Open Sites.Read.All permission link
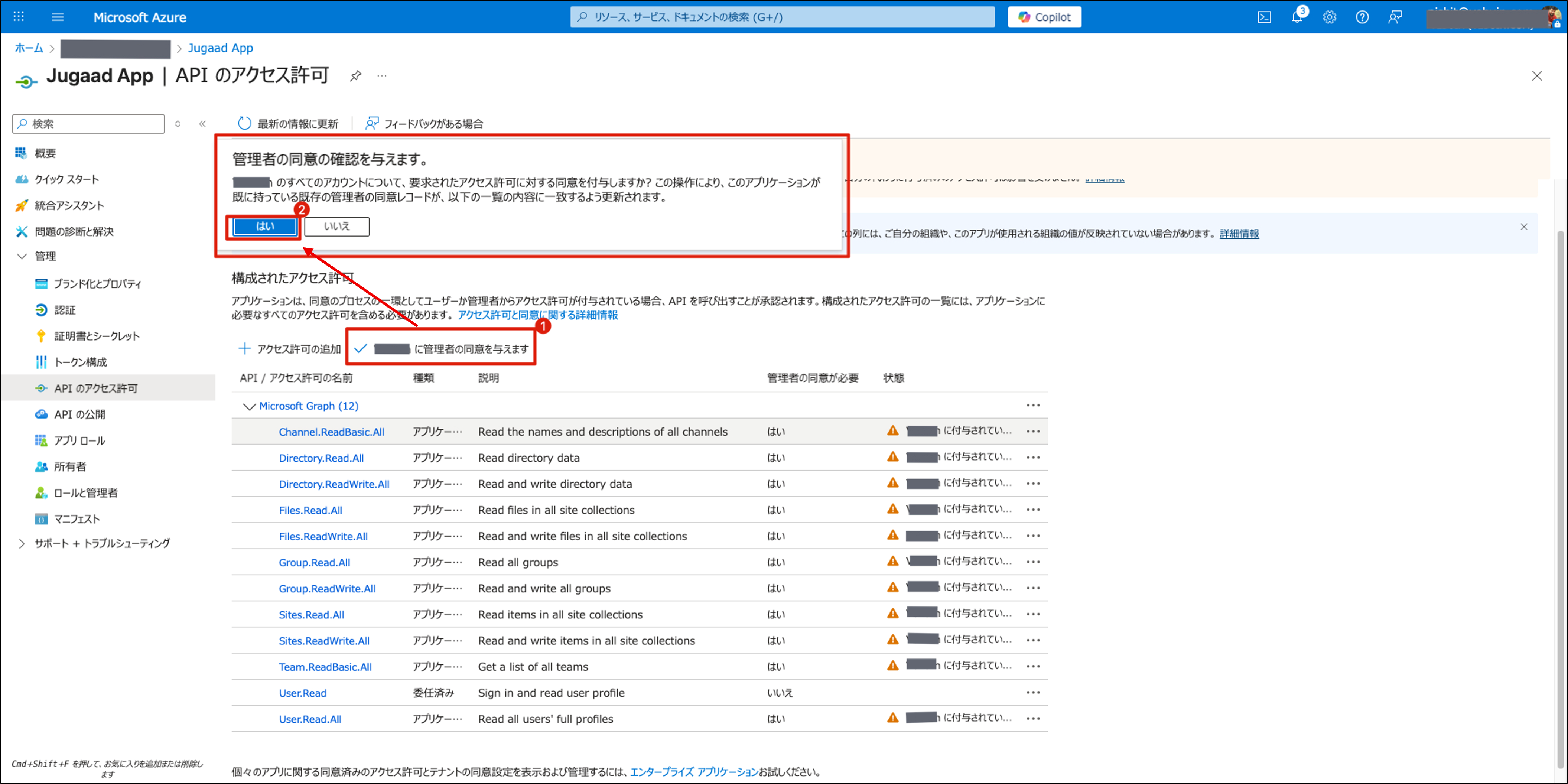 tap(311, 615)
